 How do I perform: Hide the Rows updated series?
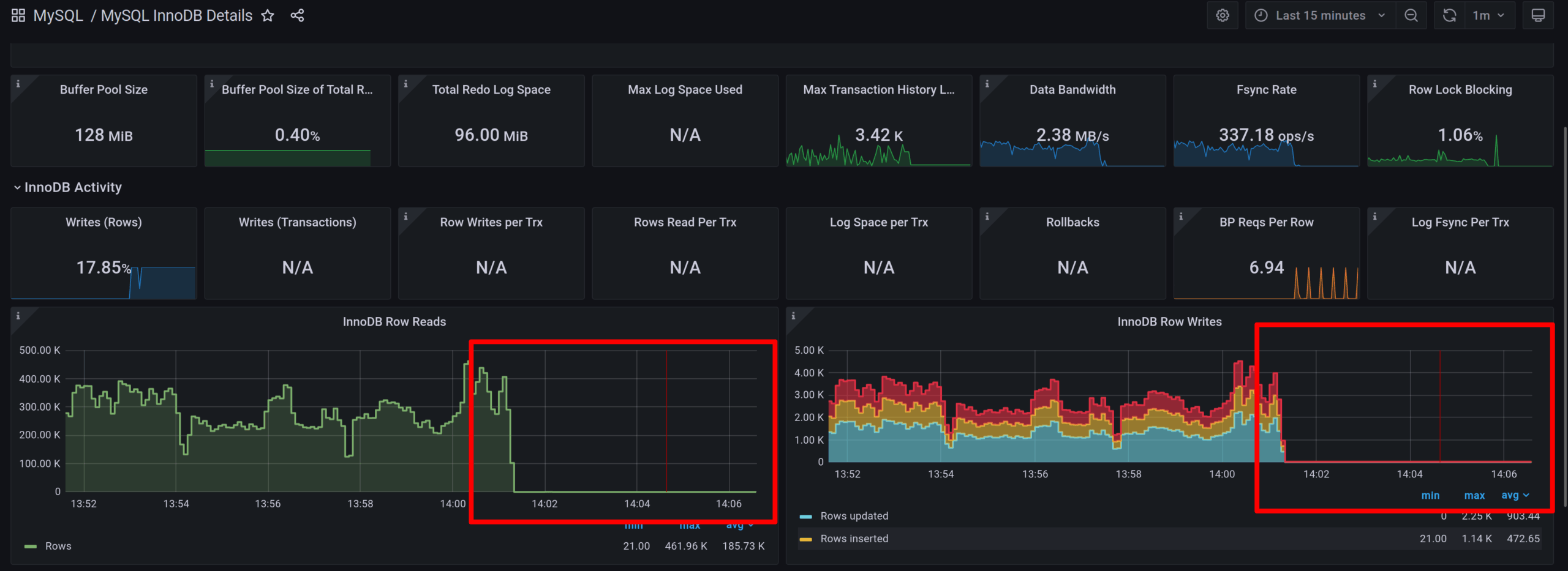[x=854, y=515]
